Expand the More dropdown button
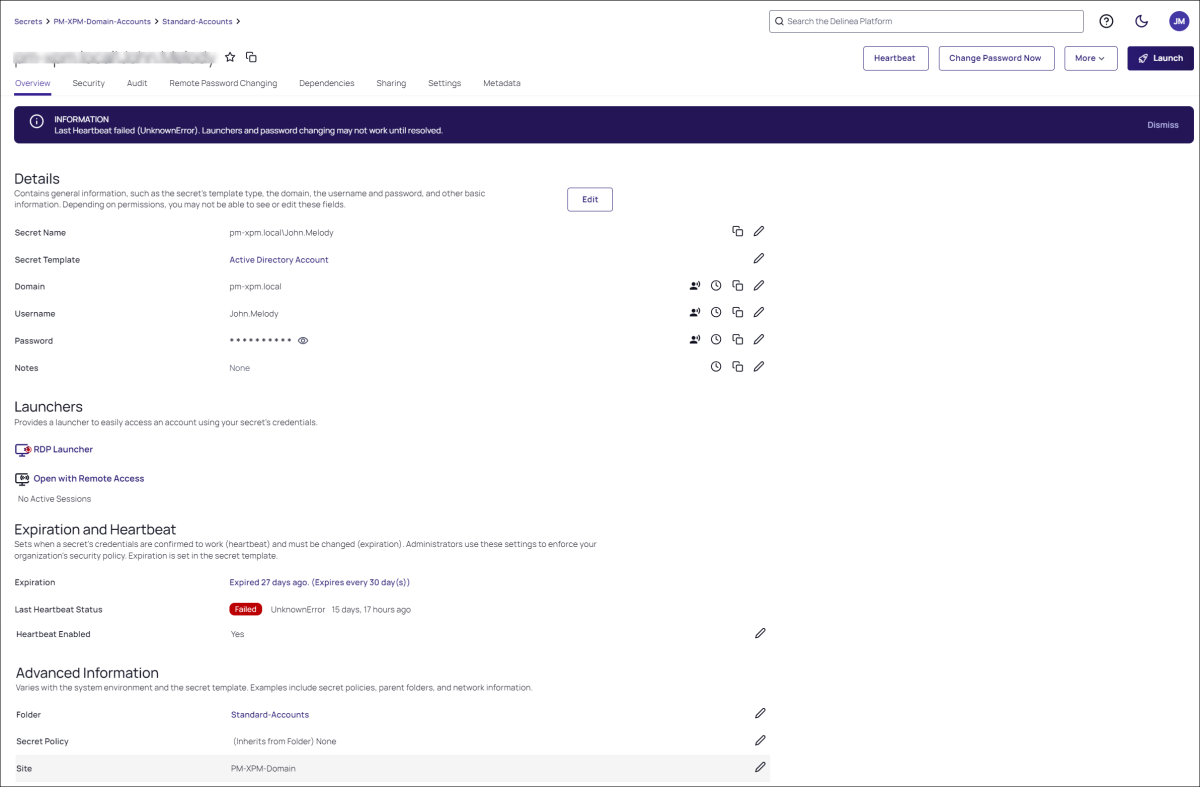This screenshot has width=1200, height=787. [x=1090, y=58]
